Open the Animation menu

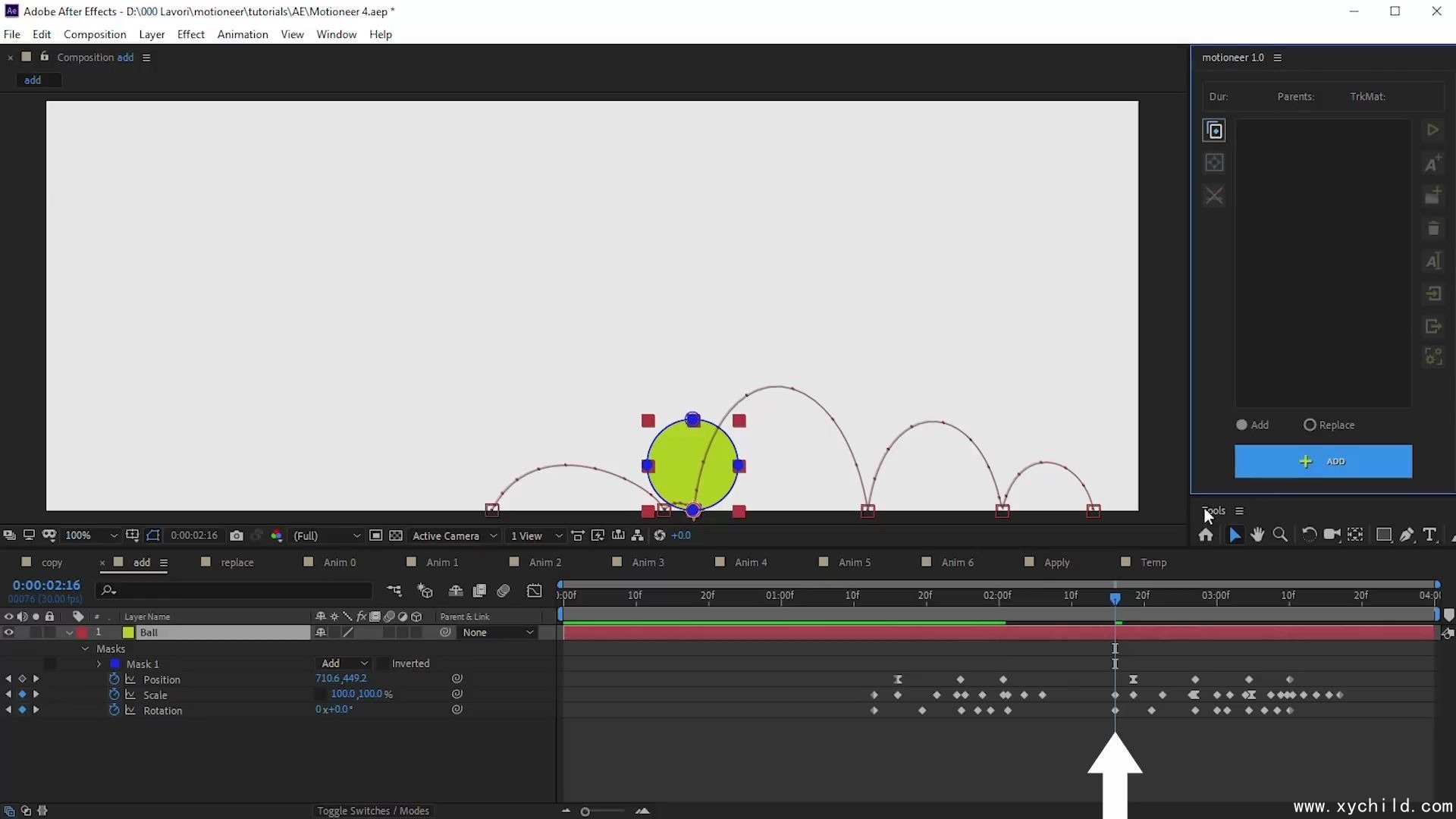243,34
